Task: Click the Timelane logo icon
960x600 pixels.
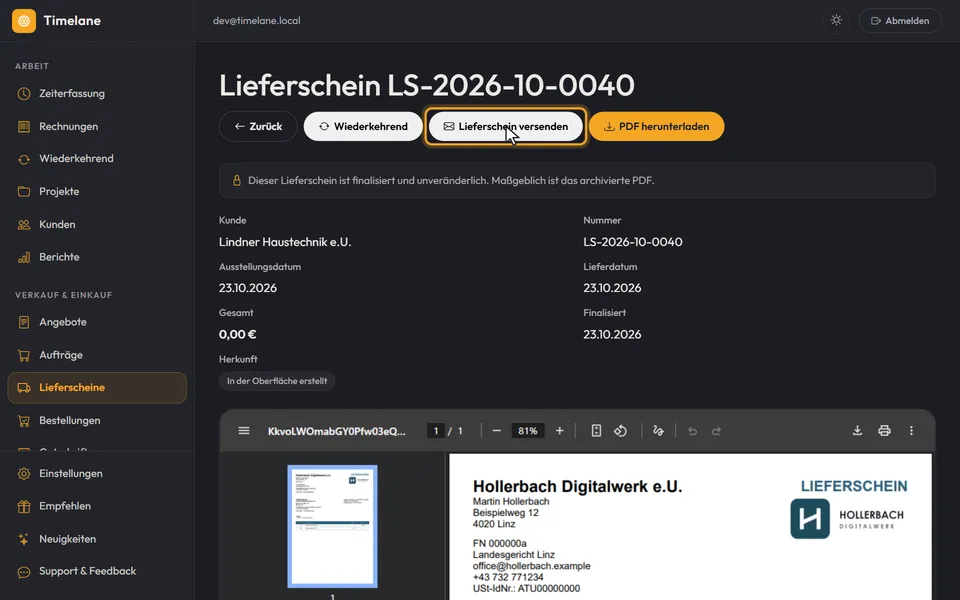Action: (x=24, y=21)
